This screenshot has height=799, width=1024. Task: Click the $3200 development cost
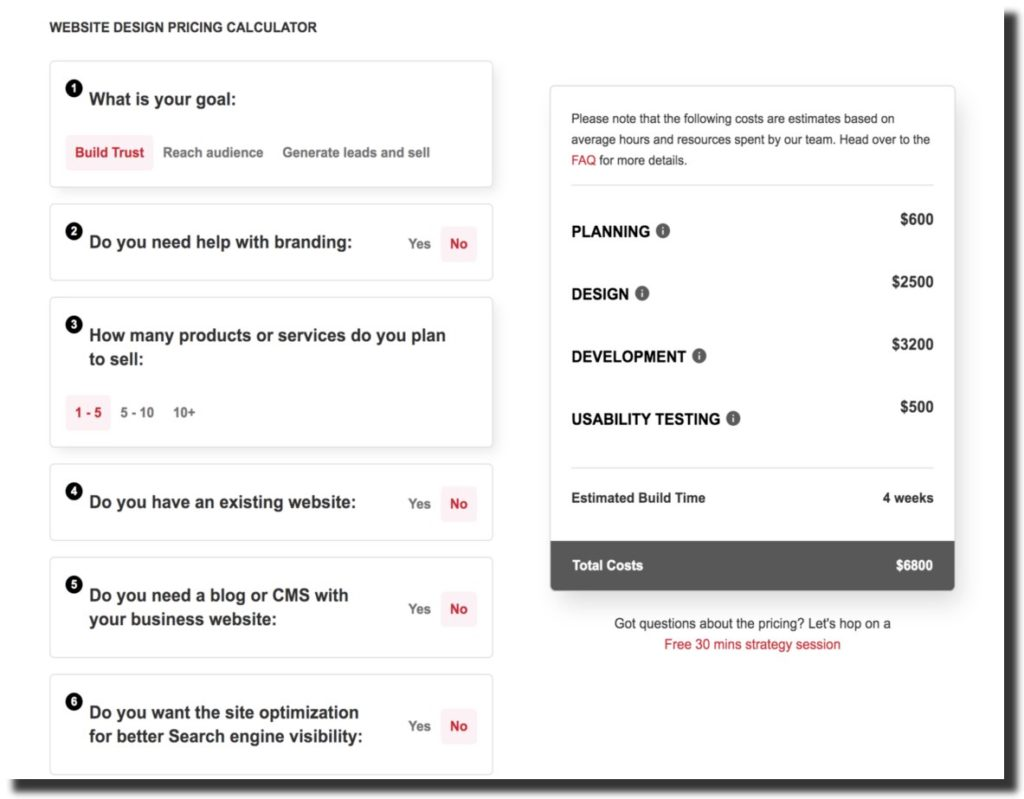[912, 344]
